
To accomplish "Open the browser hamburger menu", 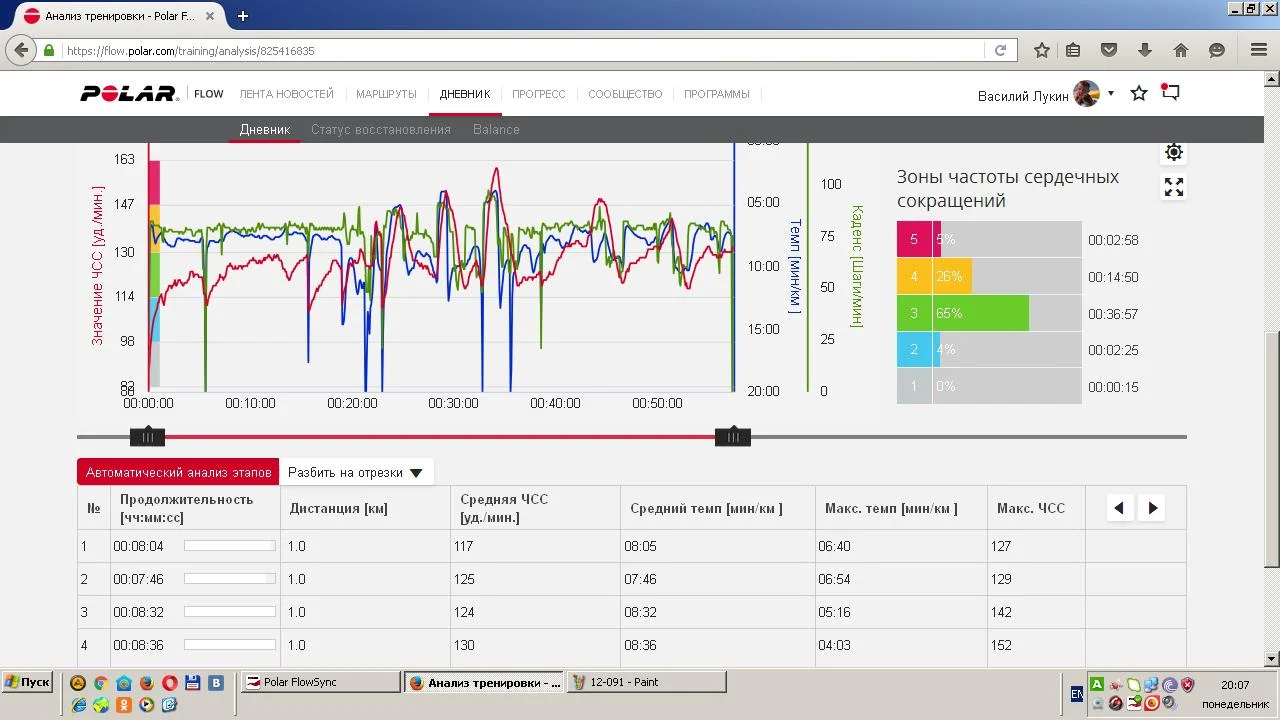I will [x=1258, y=50].
